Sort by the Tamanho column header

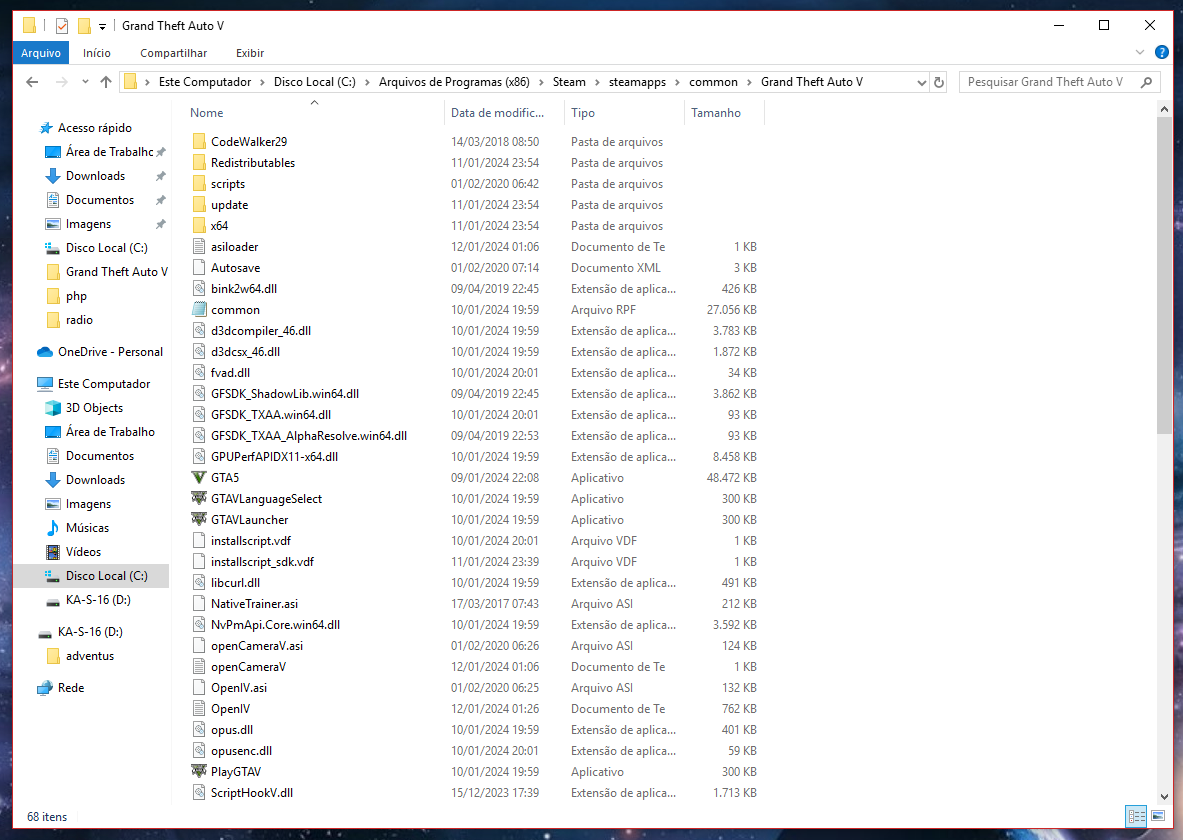(716, 112)
